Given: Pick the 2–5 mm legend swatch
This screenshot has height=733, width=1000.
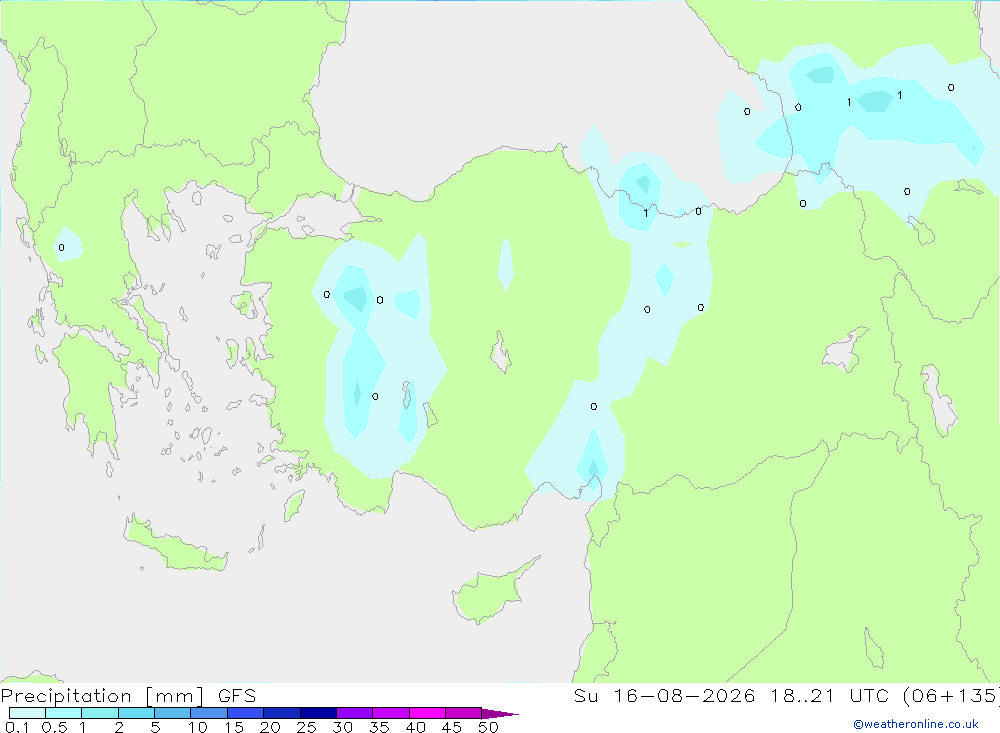Looking at the screenshot, I should pos(136,713).
